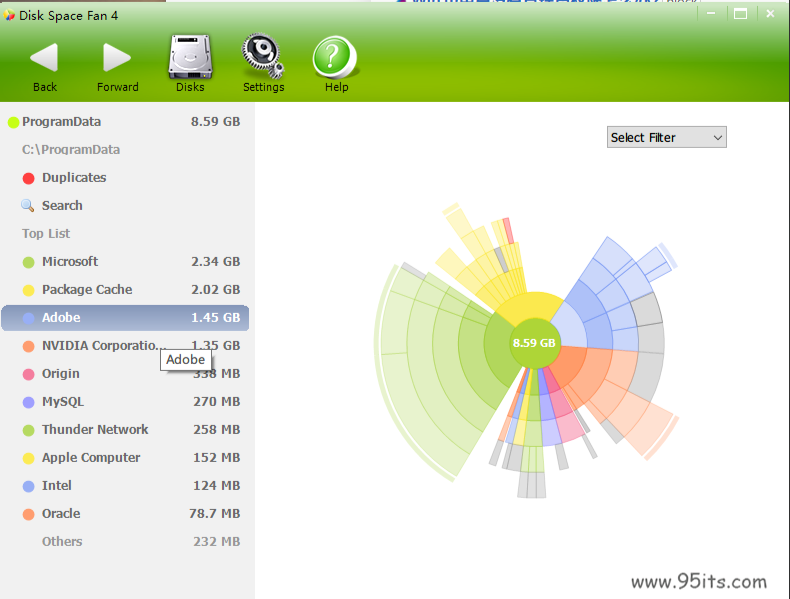Click the 2.34 GB size value
Screen dimensions: 790x599
[x=216, y=261]
